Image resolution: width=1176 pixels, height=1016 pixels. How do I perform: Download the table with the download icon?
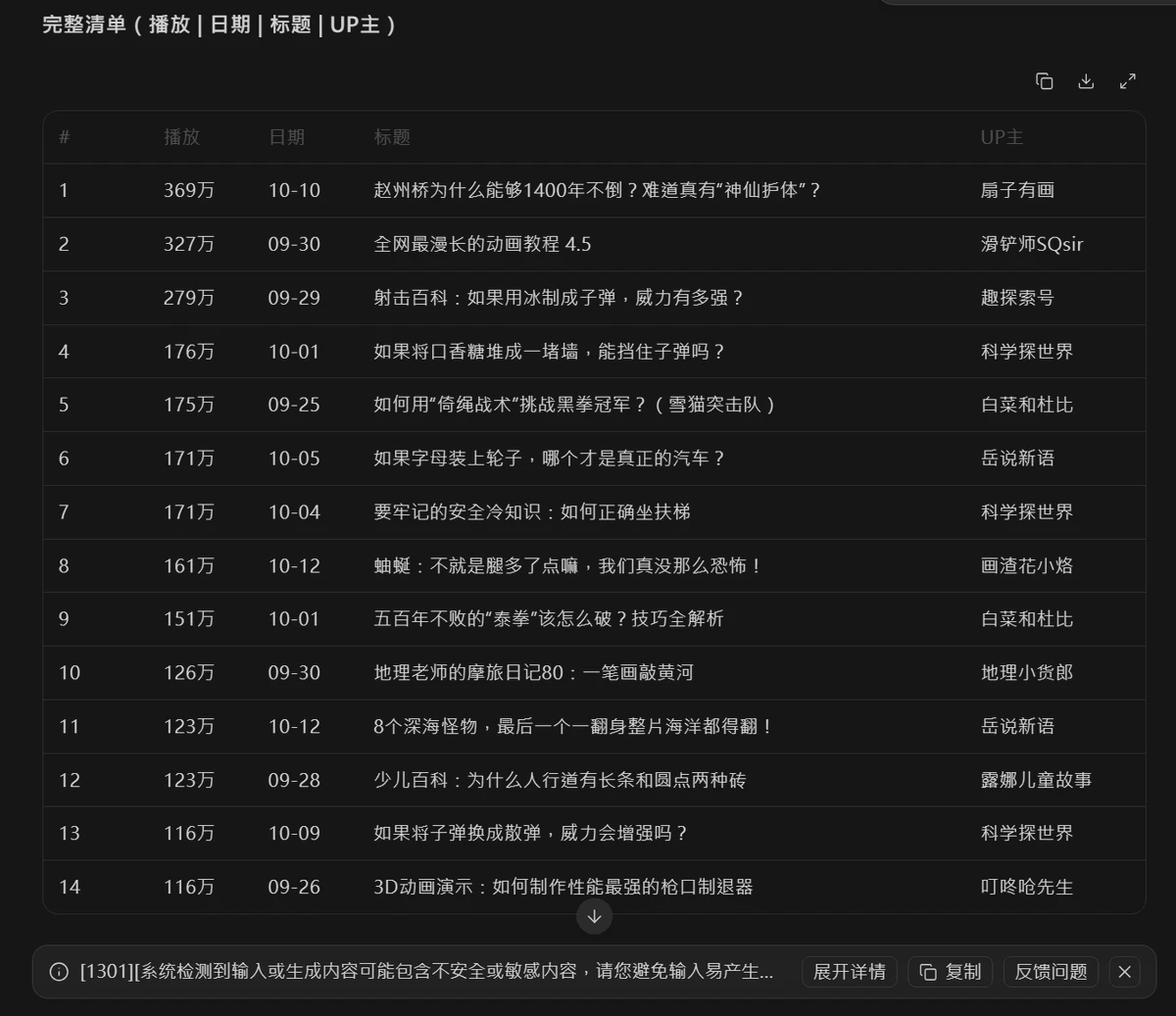(x=1086, y=81)
